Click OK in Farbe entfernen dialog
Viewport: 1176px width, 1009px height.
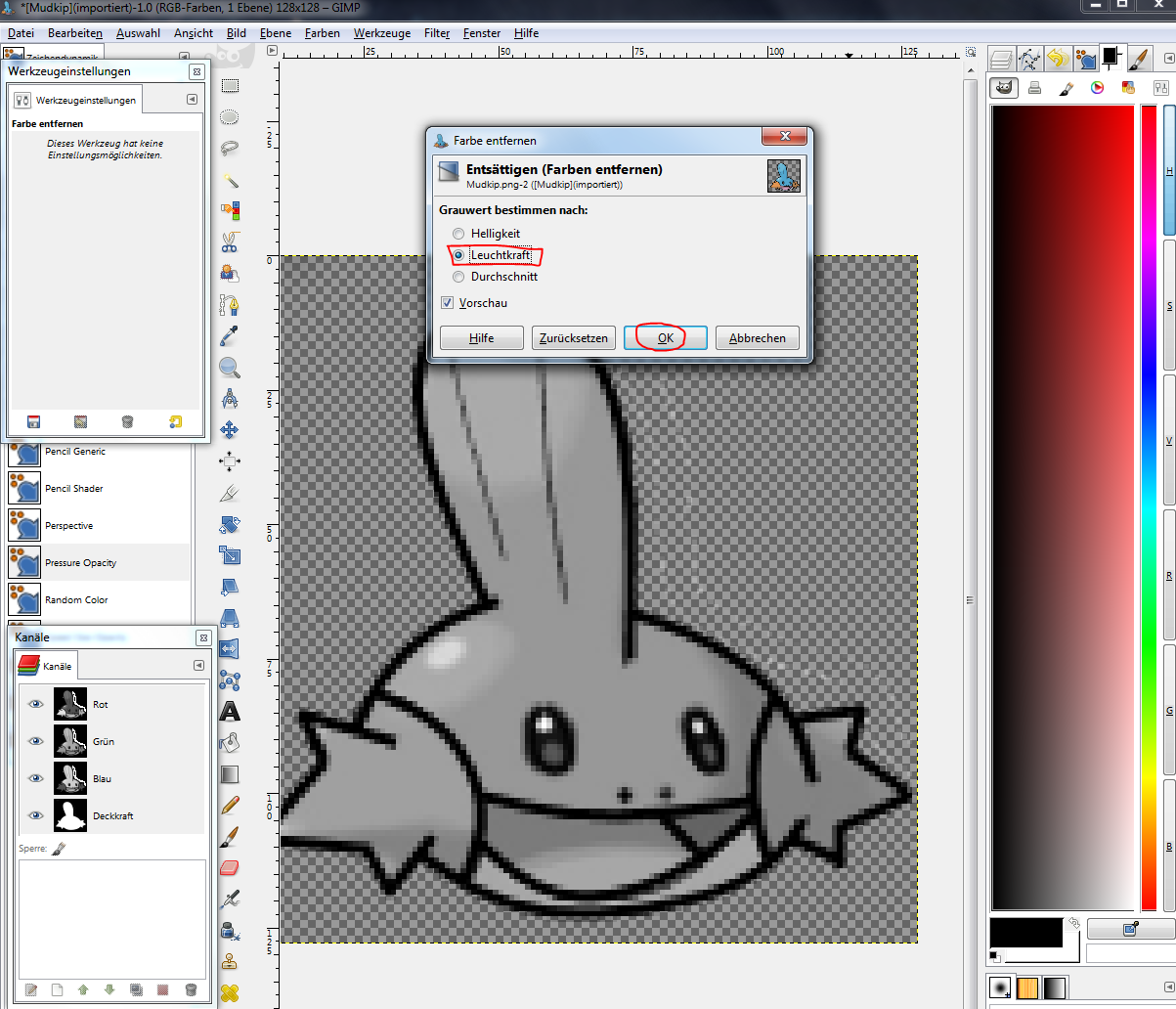pyautogui.click(x=666, y=338)
